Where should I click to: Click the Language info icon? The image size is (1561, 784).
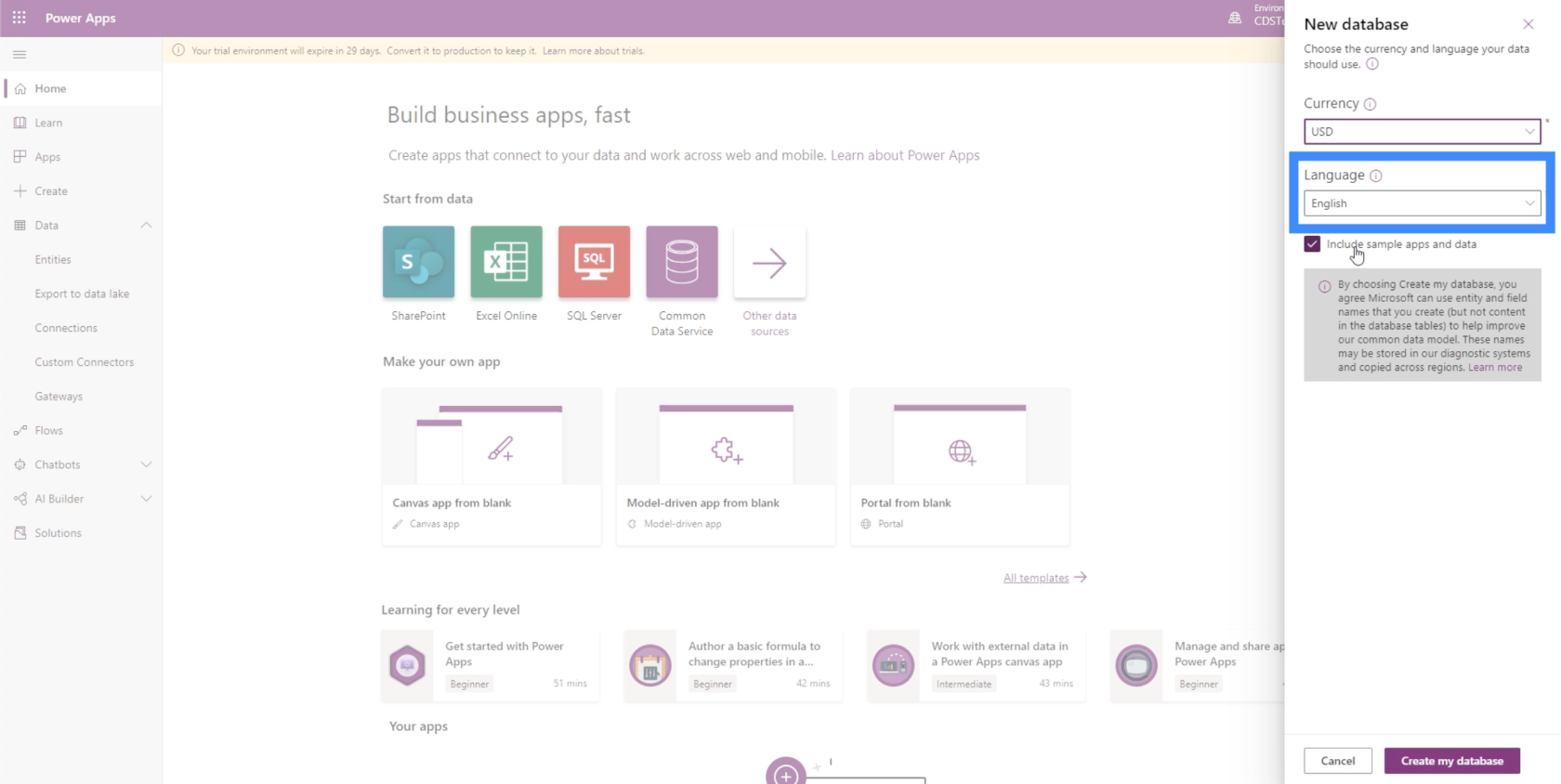pos(1376,176)
